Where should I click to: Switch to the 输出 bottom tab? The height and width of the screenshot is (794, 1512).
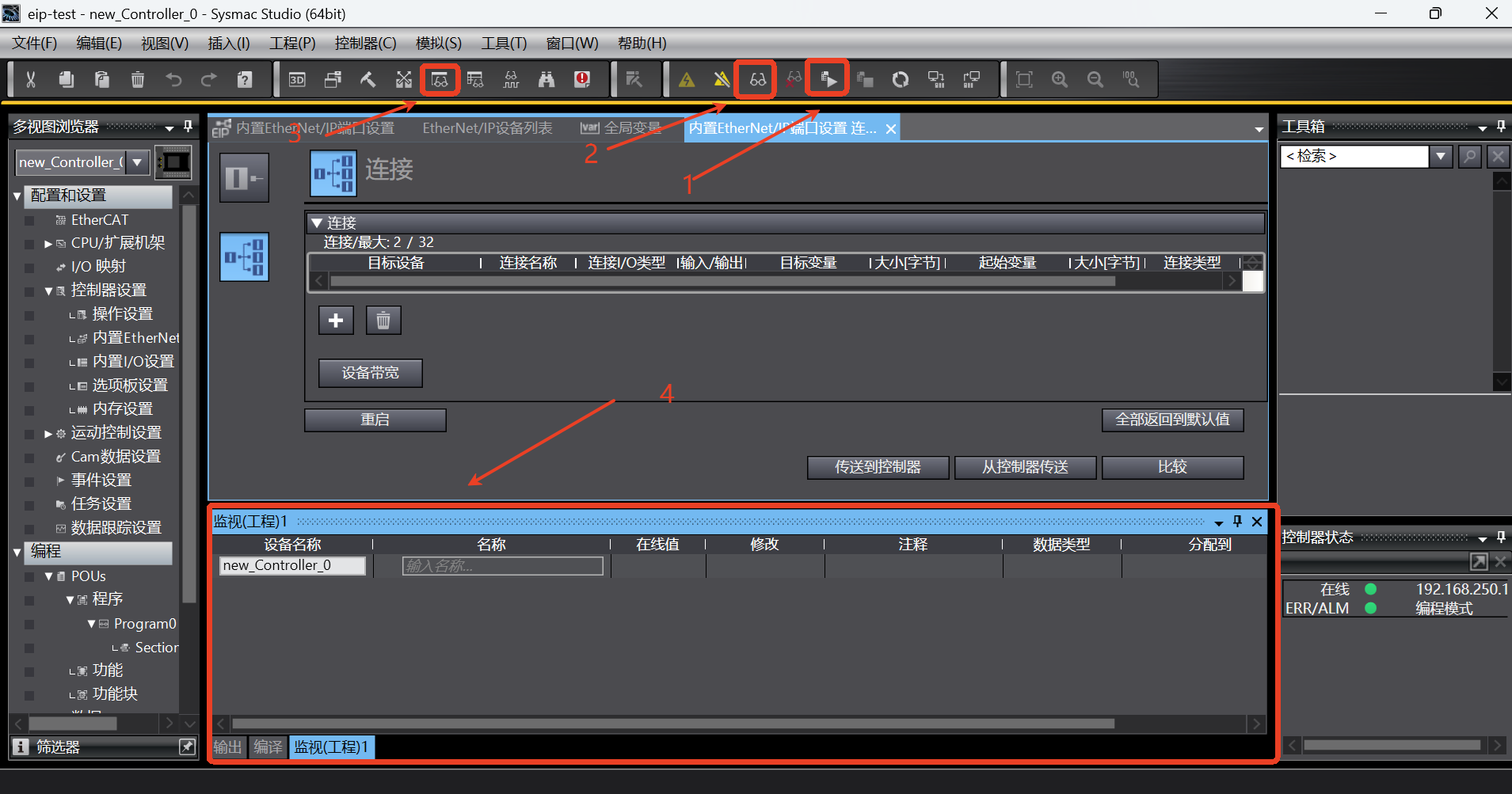coord(228,747)
